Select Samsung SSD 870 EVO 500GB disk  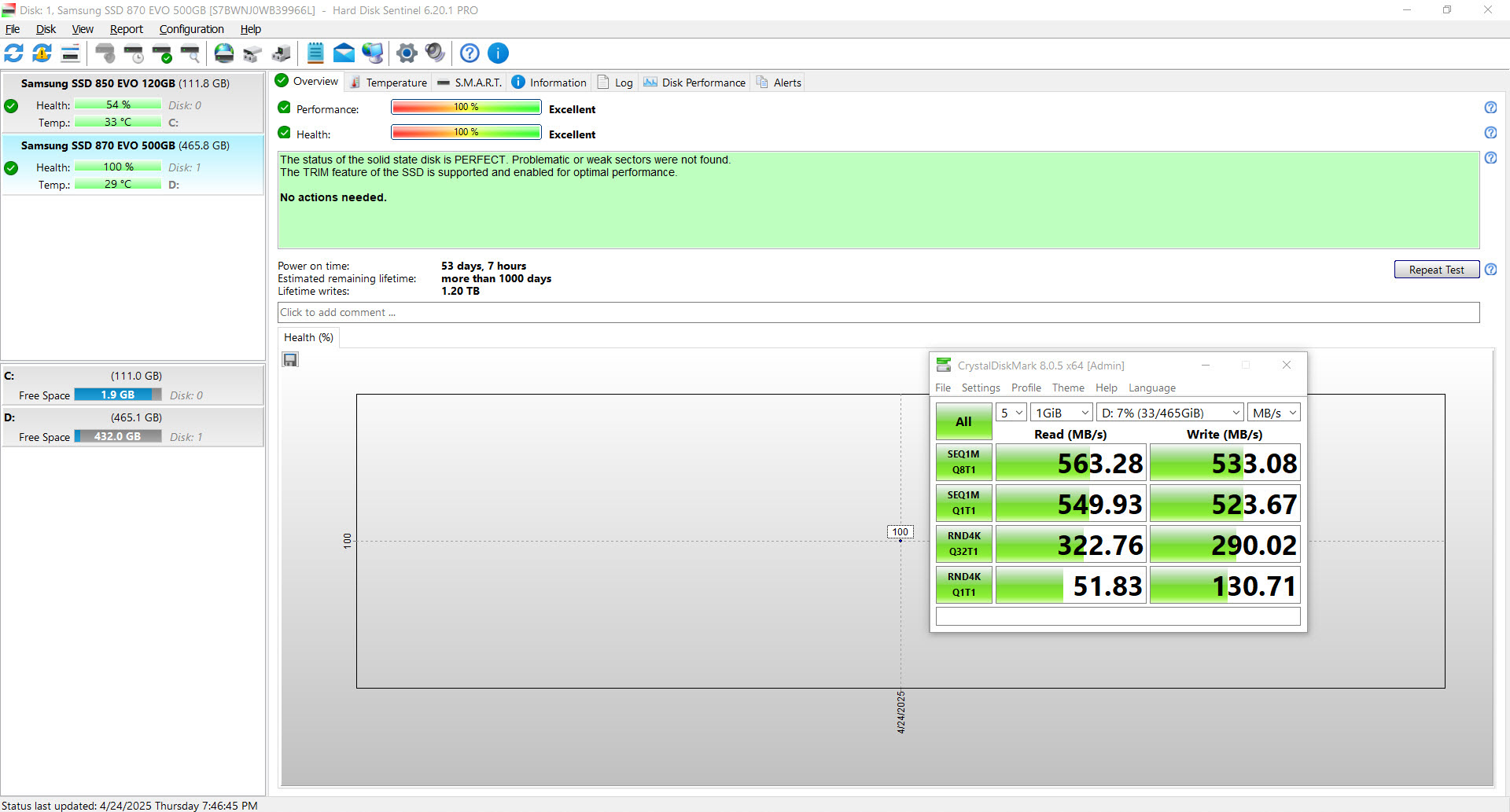[132, 165]
